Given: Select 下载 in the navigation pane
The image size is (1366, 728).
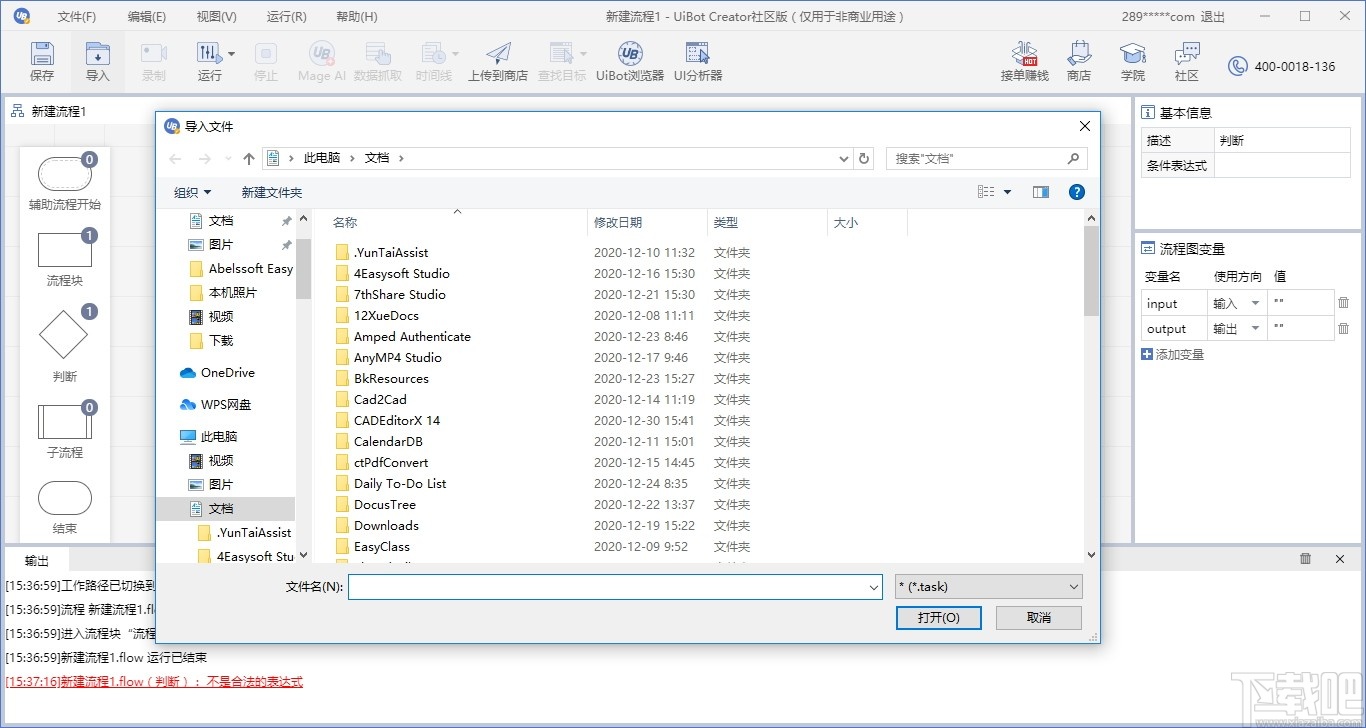Looking at the screenshot, I should [211, 340].
